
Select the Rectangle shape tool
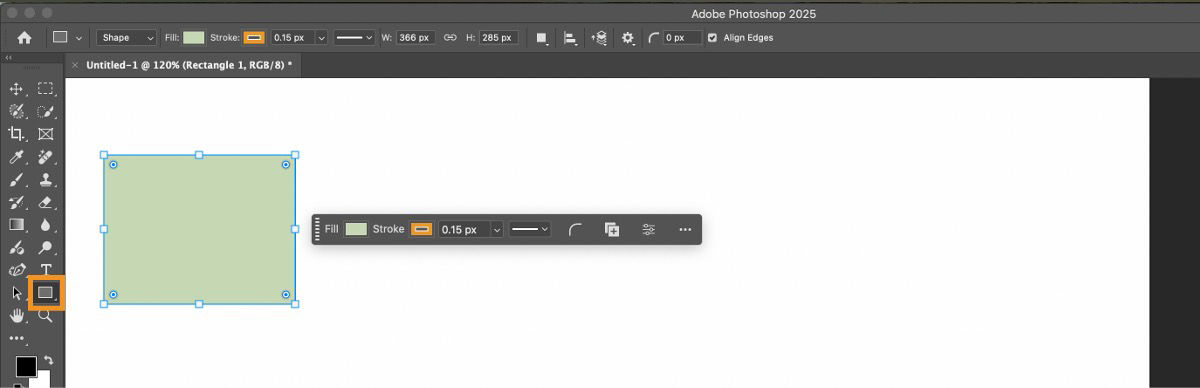pyautogui.click(x=45, y=293)
